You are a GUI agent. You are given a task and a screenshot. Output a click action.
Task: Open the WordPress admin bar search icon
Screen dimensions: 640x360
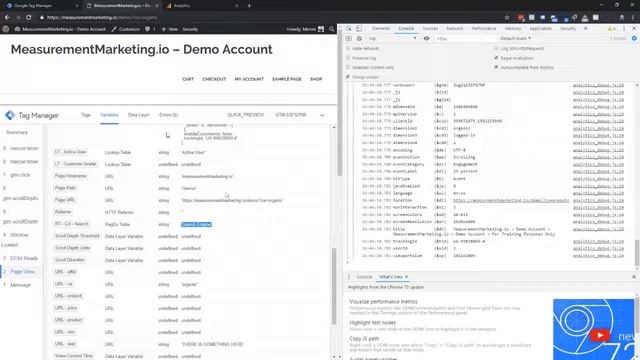tap(331, 29)
